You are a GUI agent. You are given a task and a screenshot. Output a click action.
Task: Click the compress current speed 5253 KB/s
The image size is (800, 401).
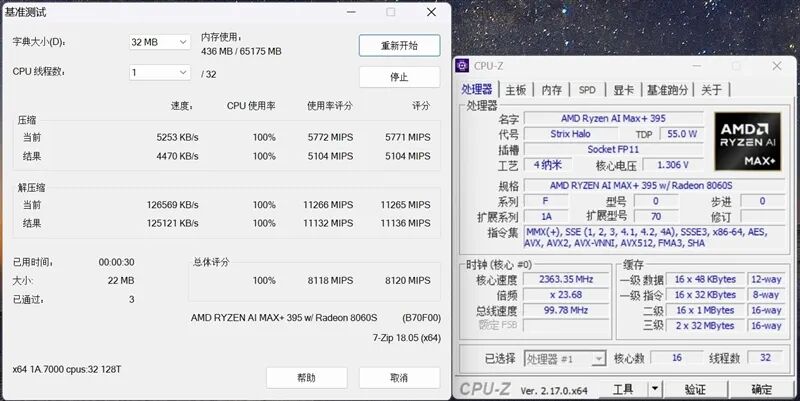177,137
